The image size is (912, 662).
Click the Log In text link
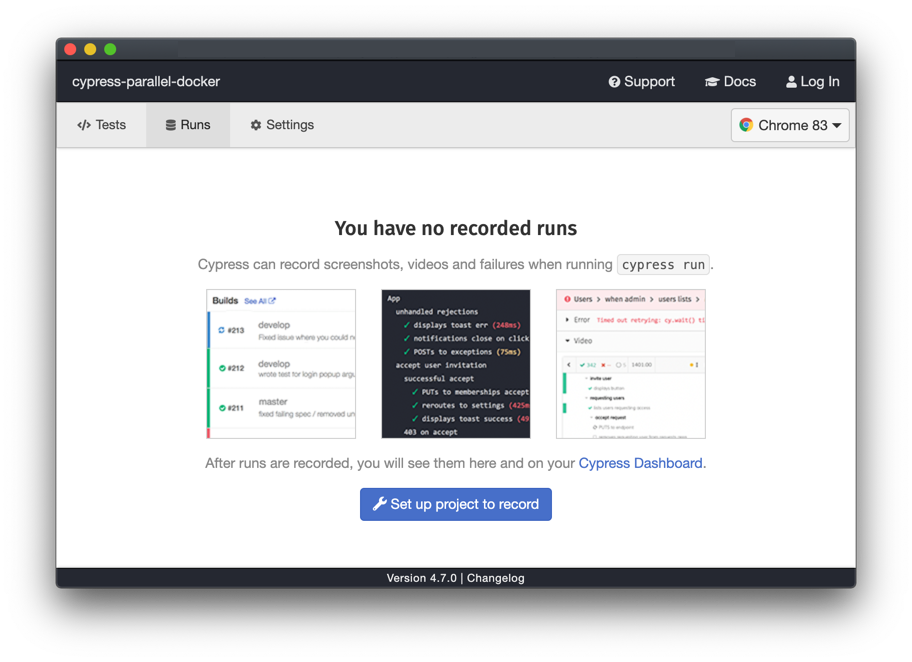[x=820, y=82]
